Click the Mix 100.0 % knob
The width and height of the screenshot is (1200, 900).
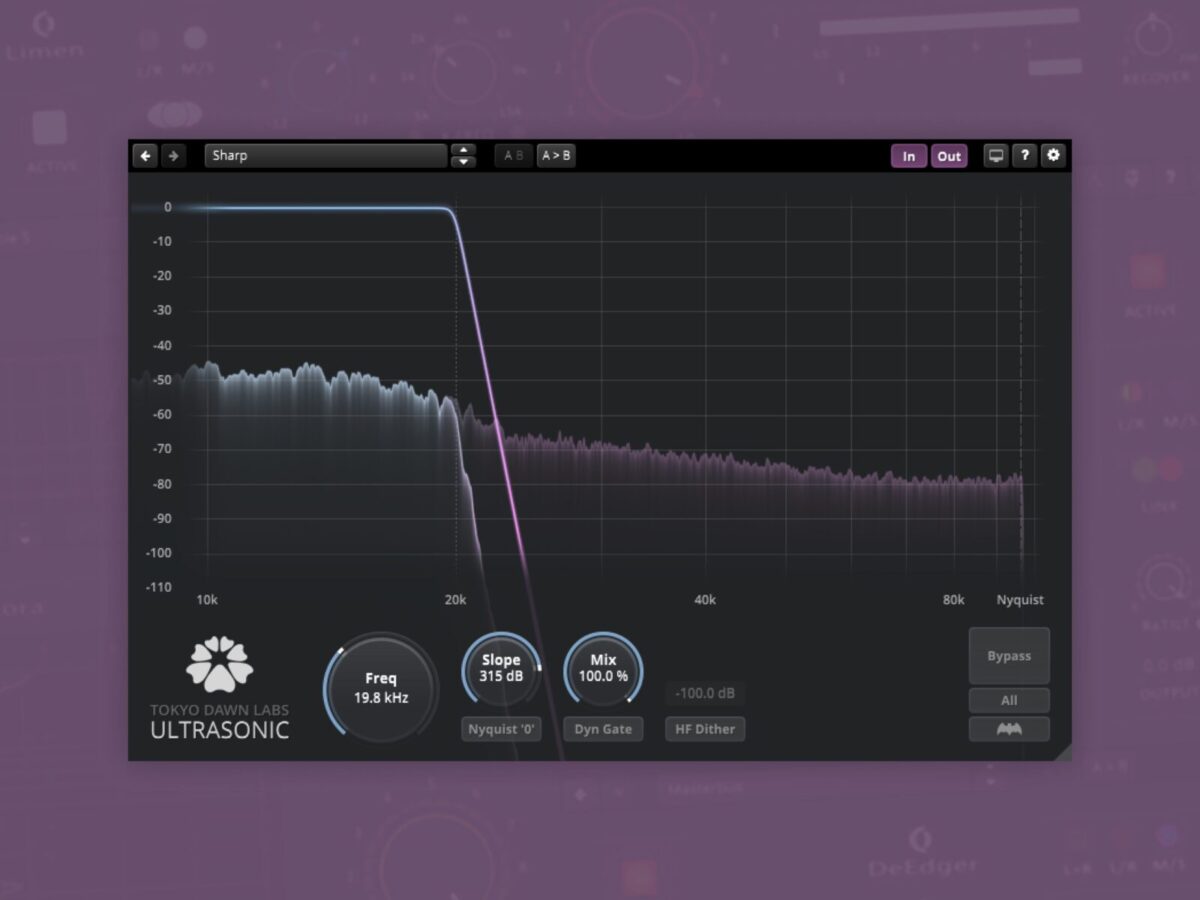coord(603,669)
